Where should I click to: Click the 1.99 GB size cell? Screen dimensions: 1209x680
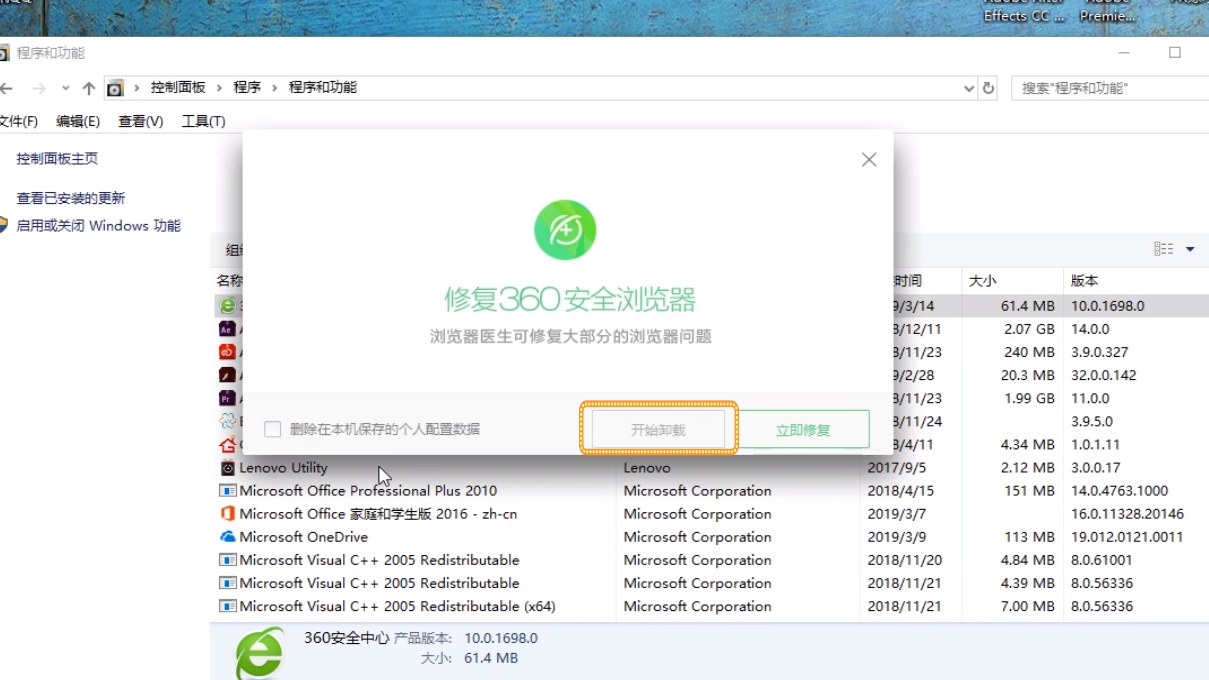pyautogui.click(x=1029, y=398)
